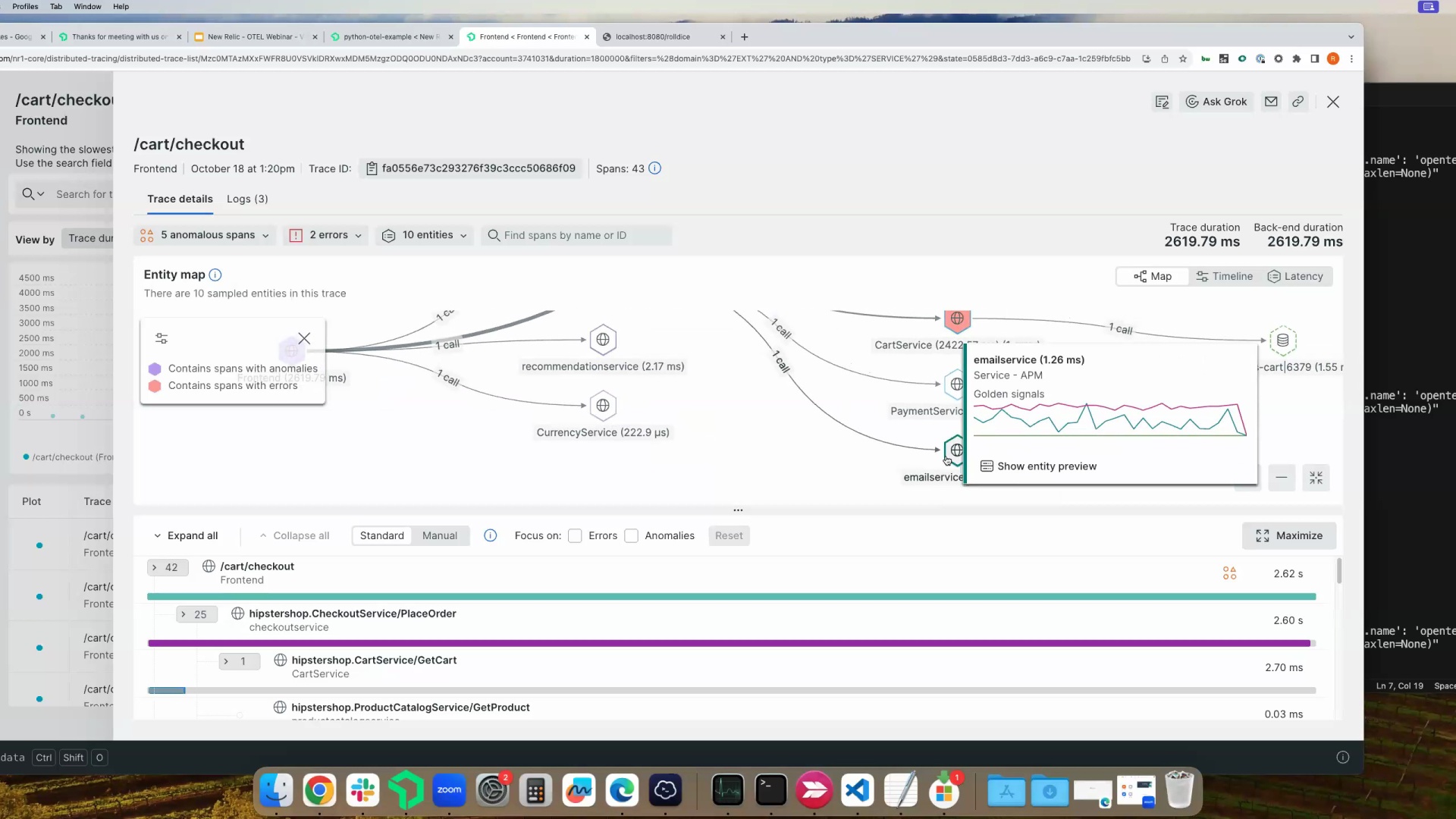This screenshot has height=819, width=1456.
Task: Copy the Trace ID using clipboard icon
Action: pos(372,168)
